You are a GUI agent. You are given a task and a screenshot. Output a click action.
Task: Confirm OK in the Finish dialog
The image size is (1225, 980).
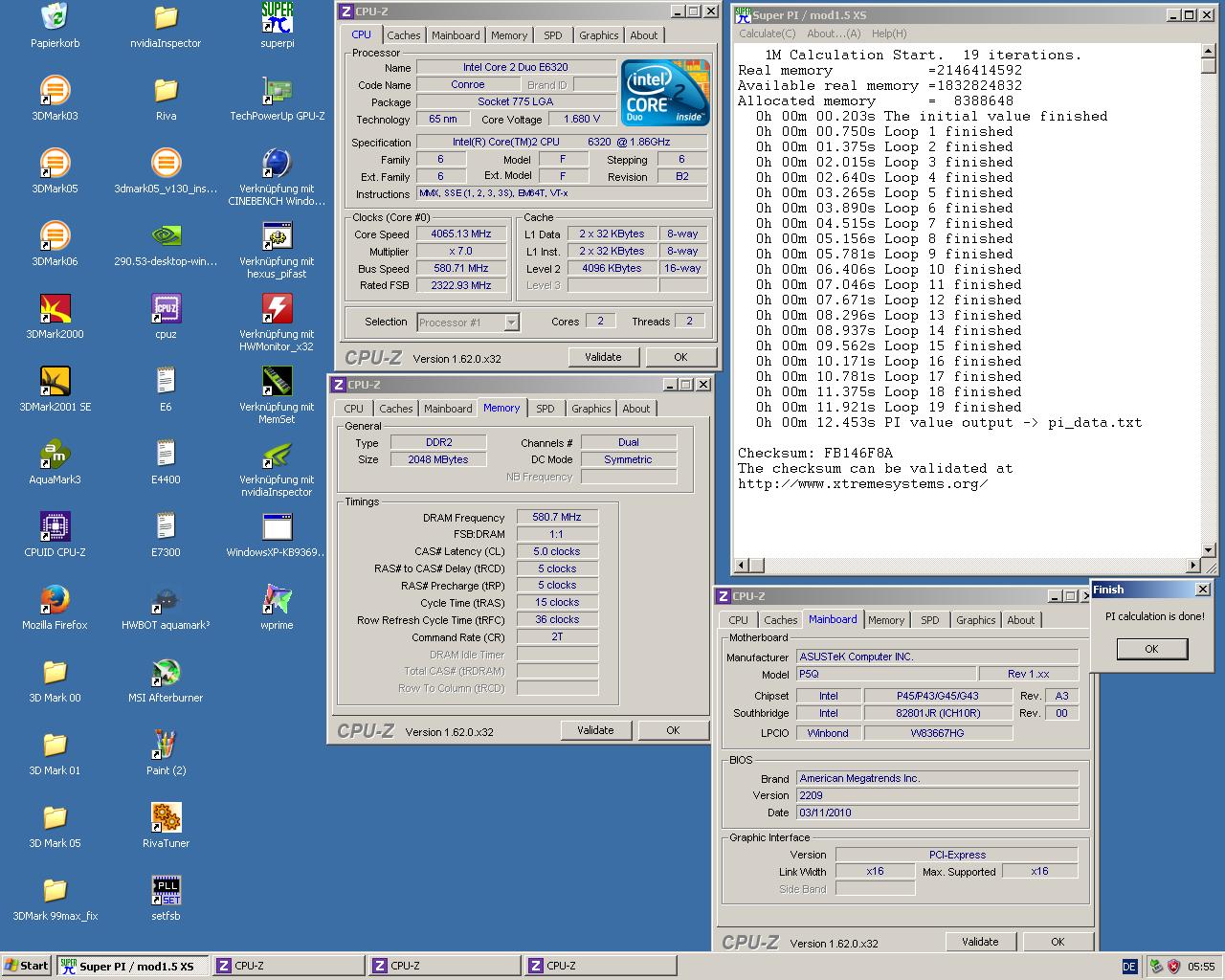click(x=1151, y=649)
